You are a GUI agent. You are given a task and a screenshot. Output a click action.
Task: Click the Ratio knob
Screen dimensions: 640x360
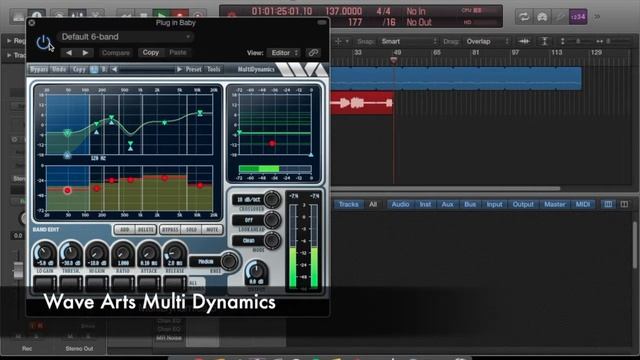click(123, 253)
